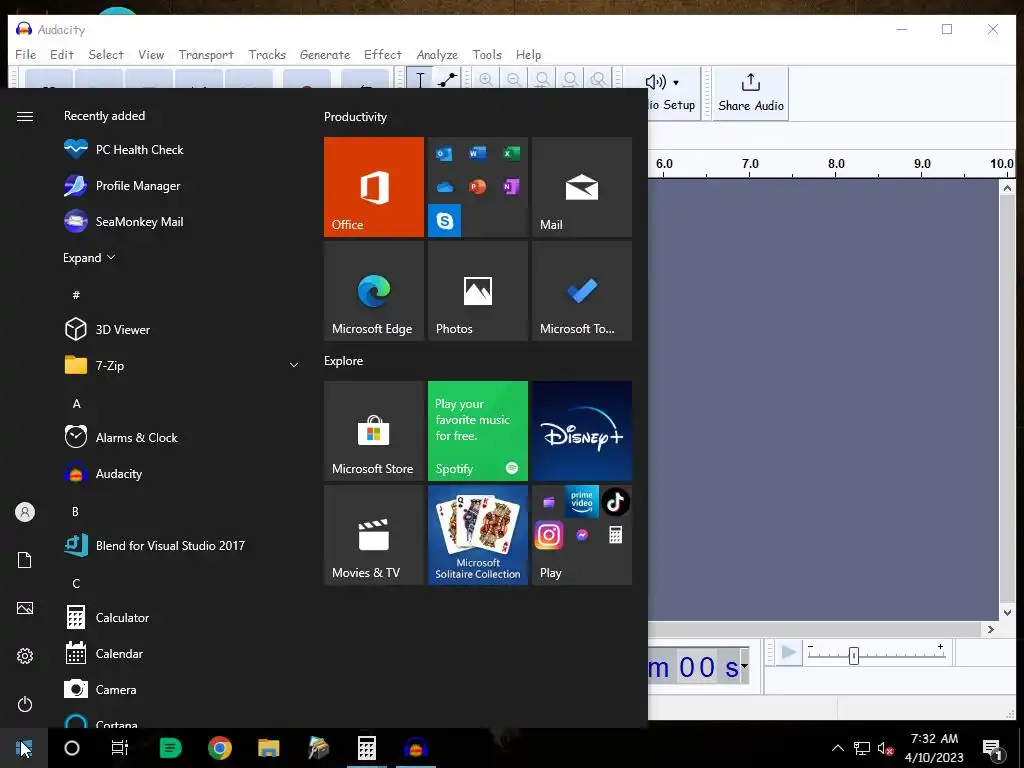Open the Play folder tile

point(582,536)
